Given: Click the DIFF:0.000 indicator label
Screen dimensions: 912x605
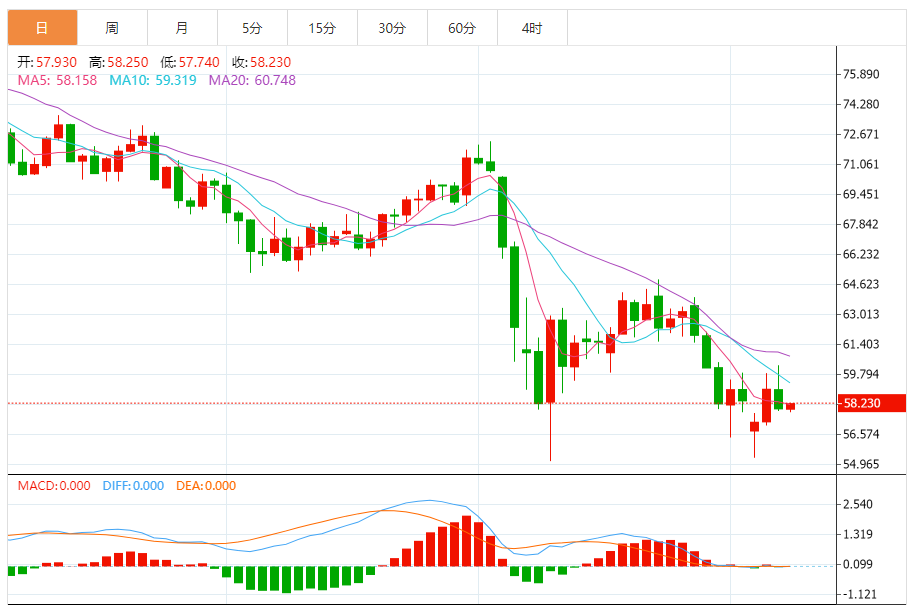Looking at the screenshot, I should point(133,486).
